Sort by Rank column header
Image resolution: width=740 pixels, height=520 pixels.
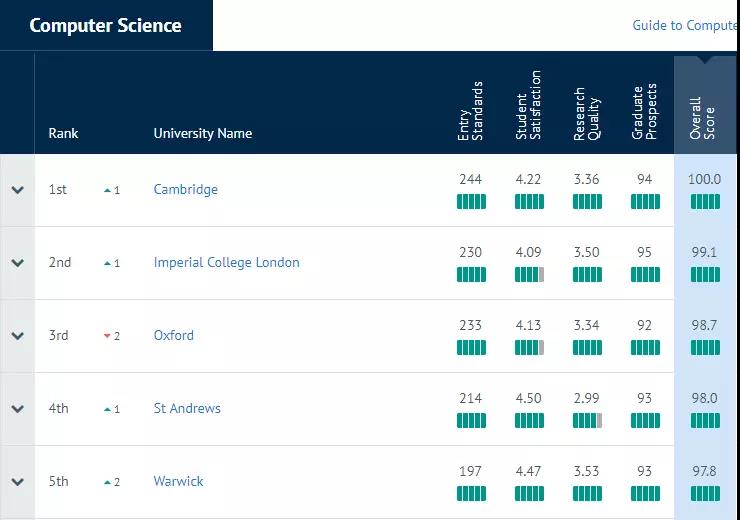click(63, 133)
